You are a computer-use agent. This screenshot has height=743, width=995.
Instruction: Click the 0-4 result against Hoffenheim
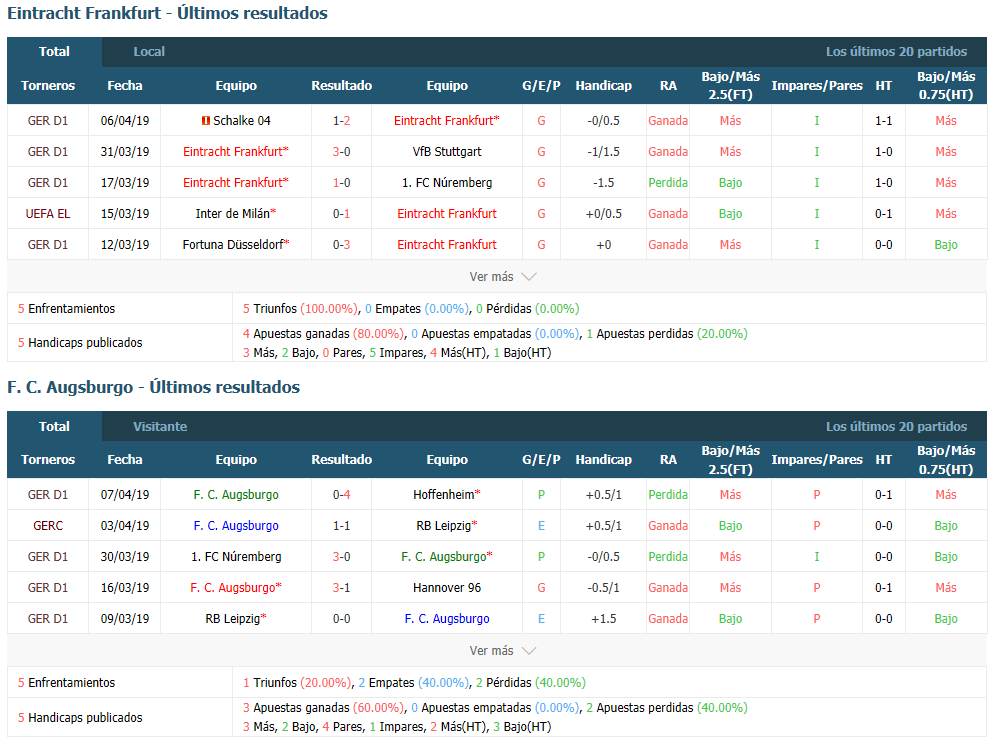[341, 495]
